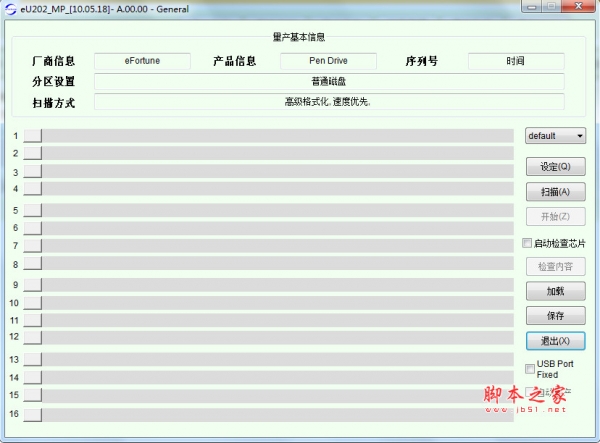Click the port 7 slot button

33,246
